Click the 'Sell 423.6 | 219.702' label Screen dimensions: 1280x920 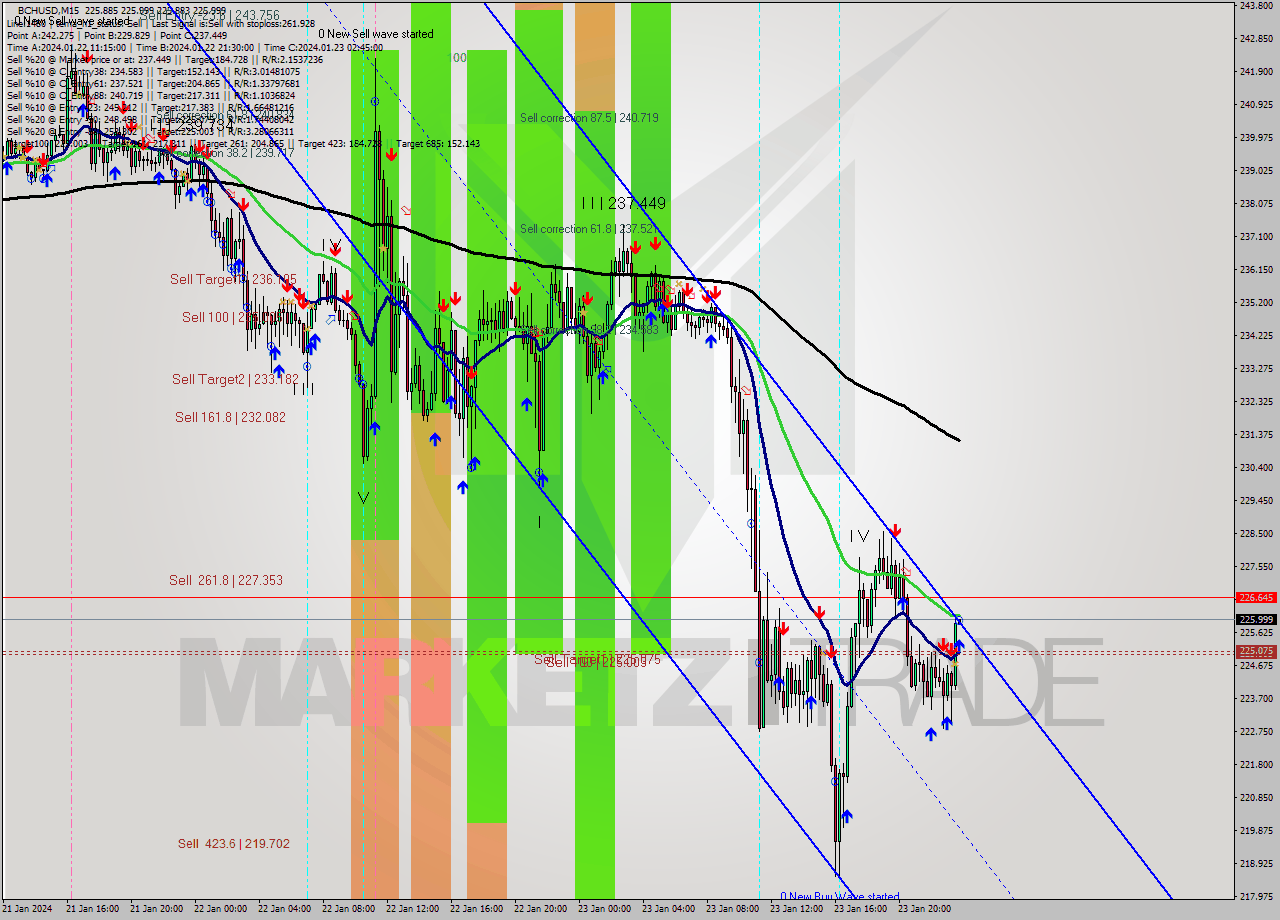point(234,844)
